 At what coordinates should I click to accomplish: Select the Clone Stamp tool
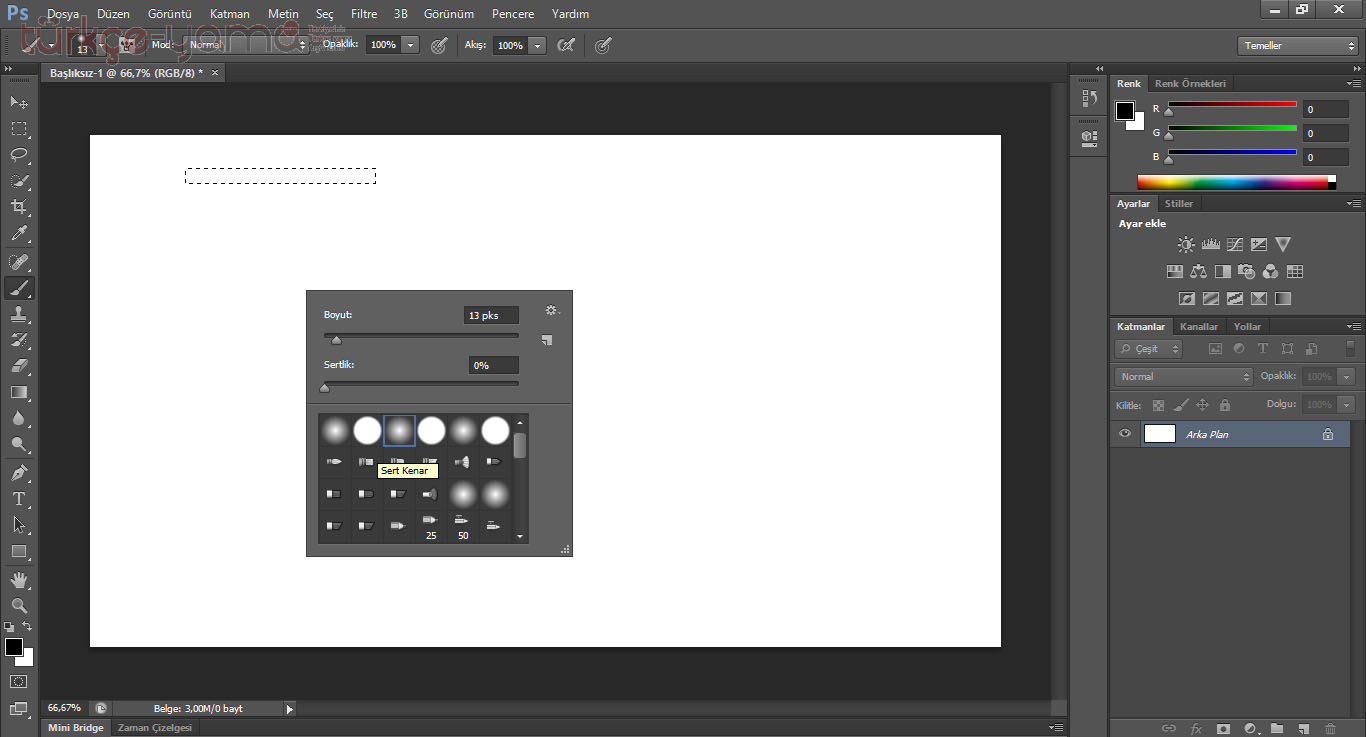(x=19, y=313)
